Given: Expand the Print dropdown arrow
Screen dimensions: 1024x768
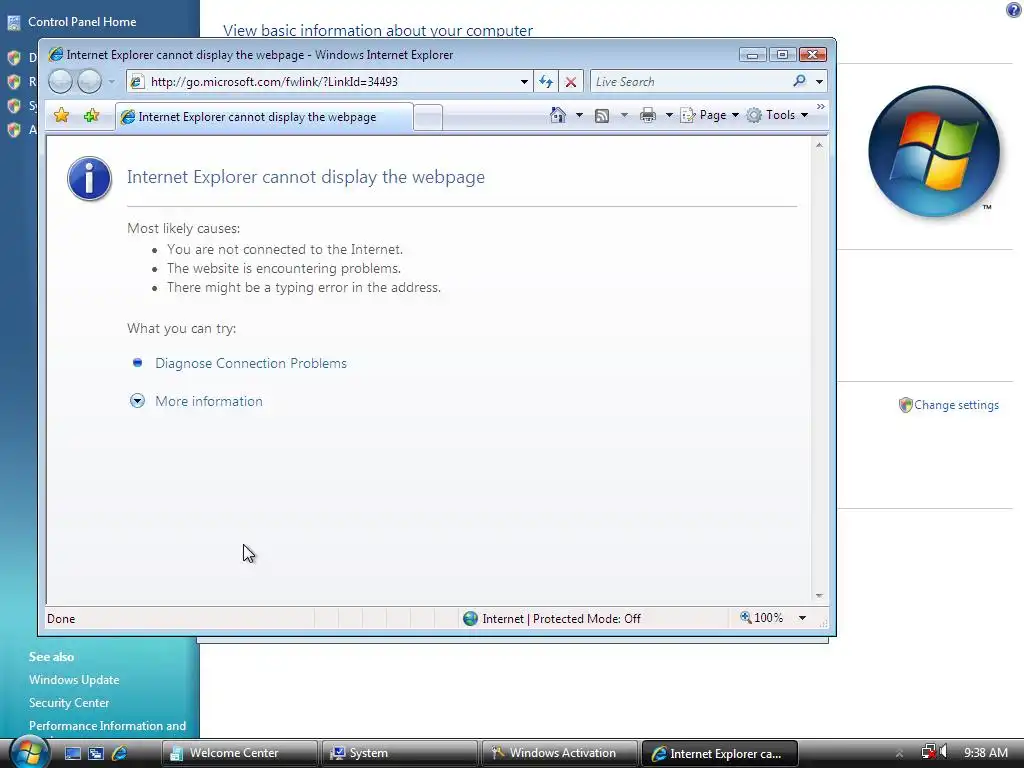Looking at the screenshot, I should tap(669, 115).
